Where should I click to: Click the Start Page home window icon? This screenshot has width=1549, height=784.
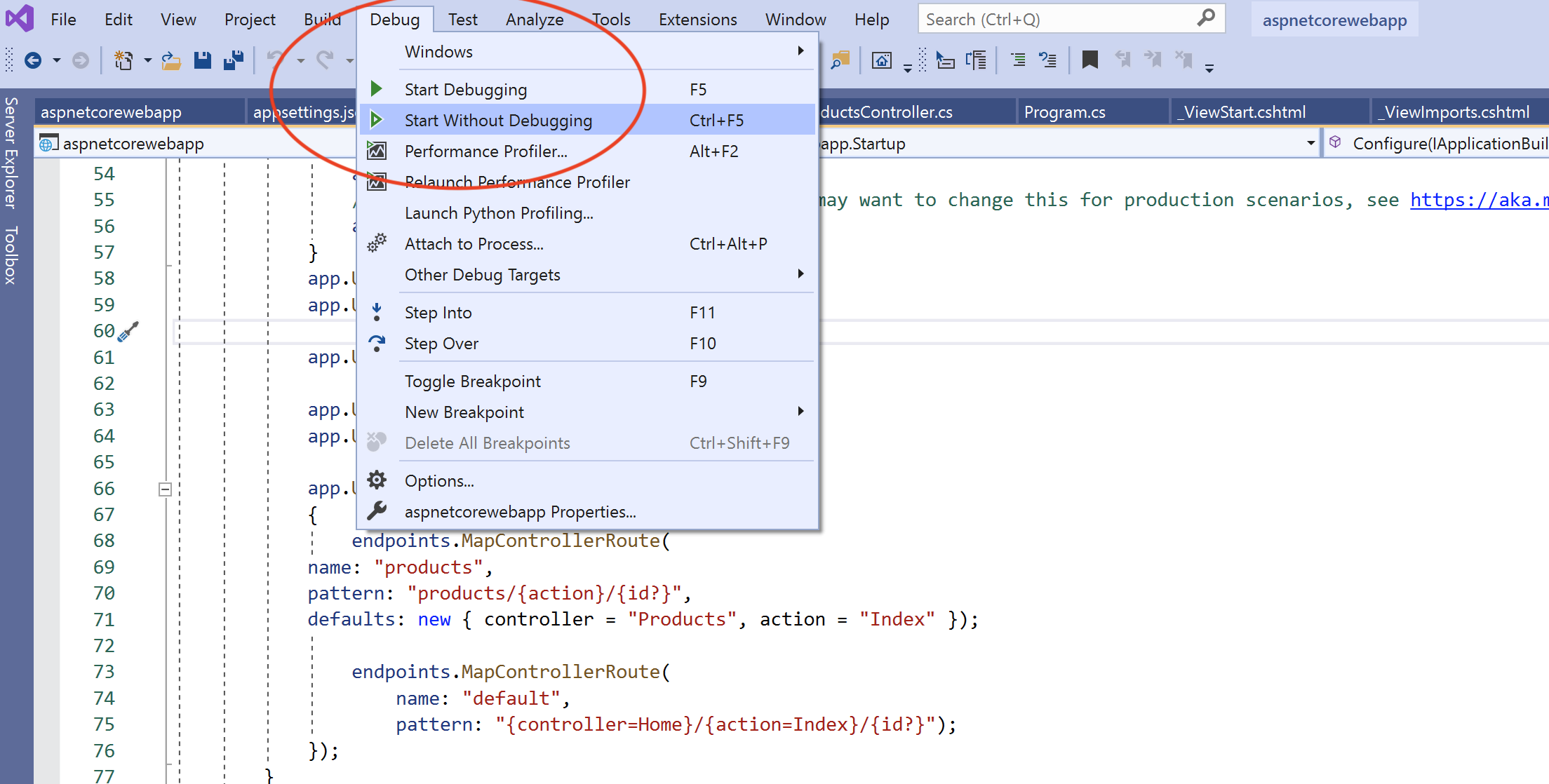[881, 61]
